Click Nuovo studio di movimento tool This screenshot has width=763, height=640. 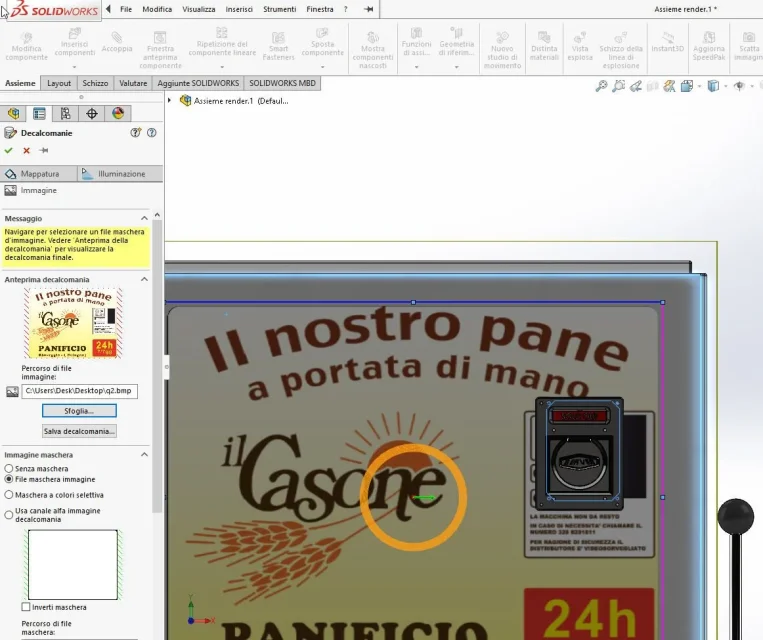(502, 51)
